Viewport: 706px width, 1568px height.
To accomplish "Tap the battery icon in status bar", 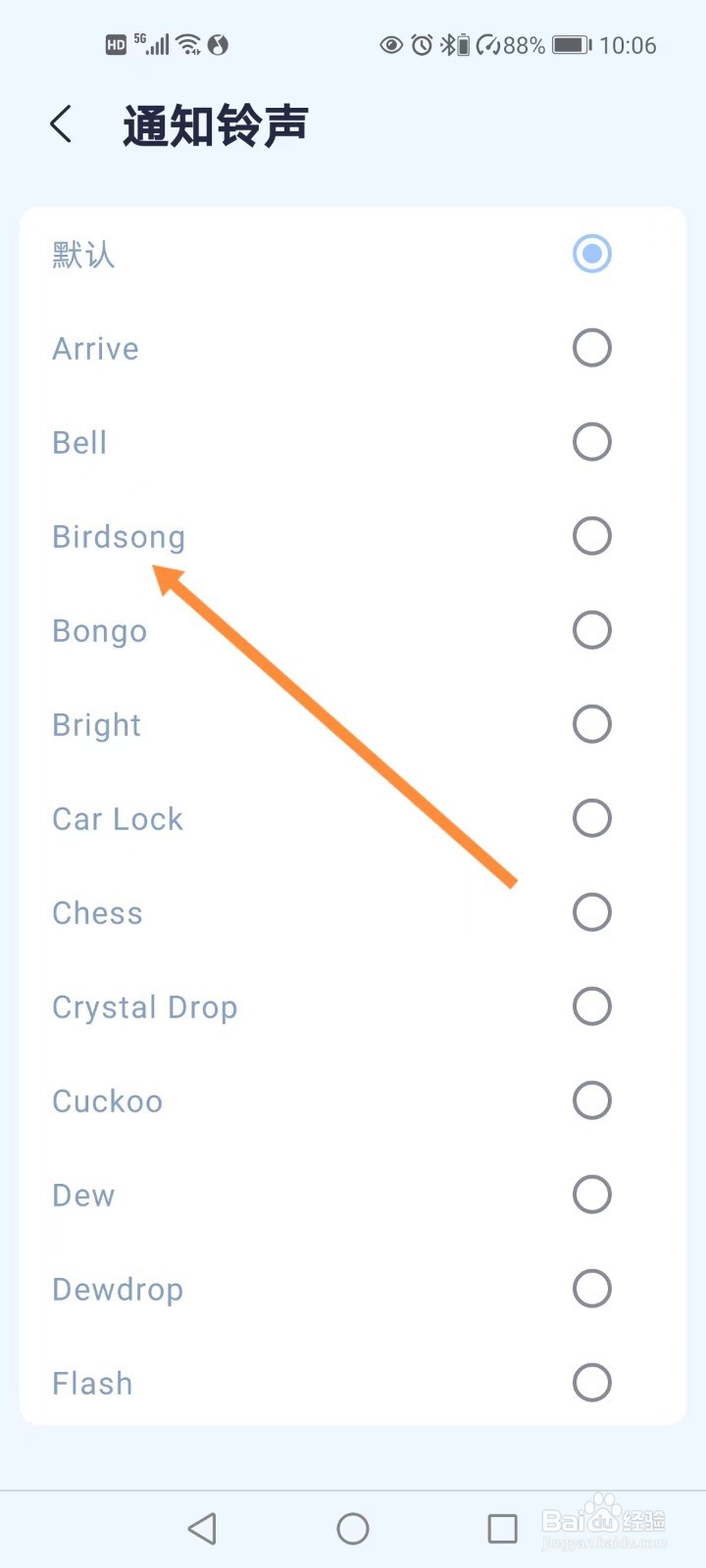I will [x=572, y=45].
